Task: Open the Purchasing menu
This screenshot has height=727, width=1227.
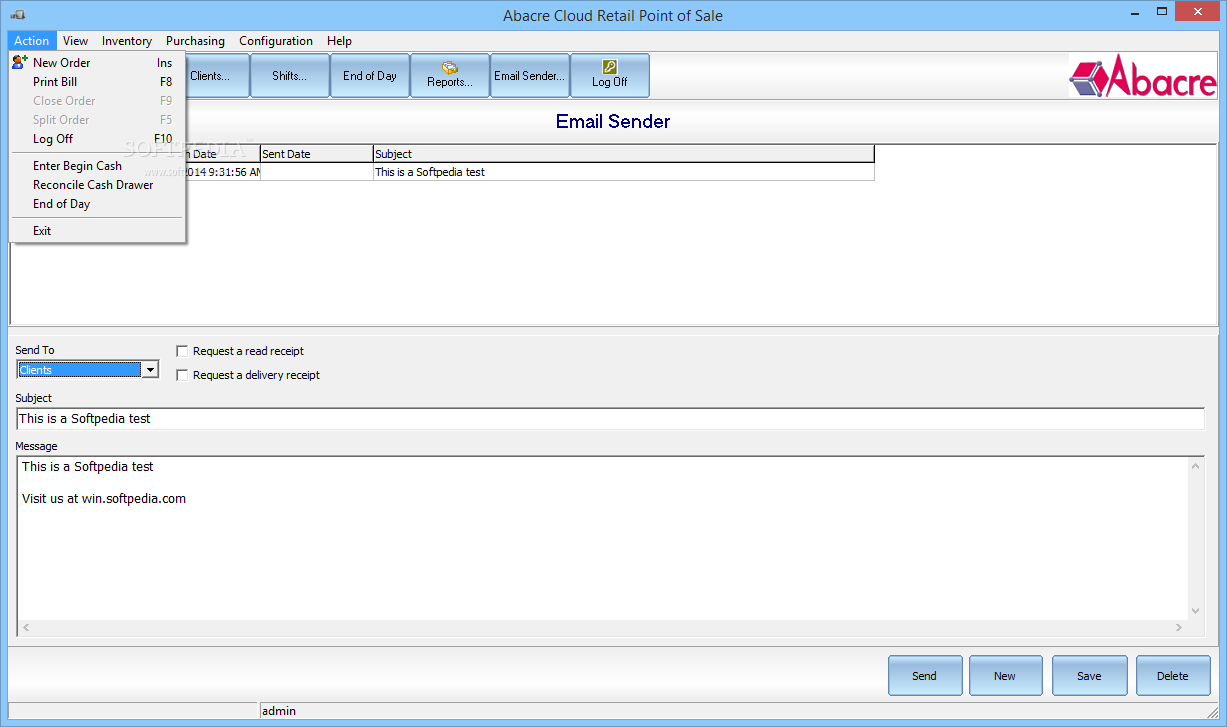Action: coord(195,41)
